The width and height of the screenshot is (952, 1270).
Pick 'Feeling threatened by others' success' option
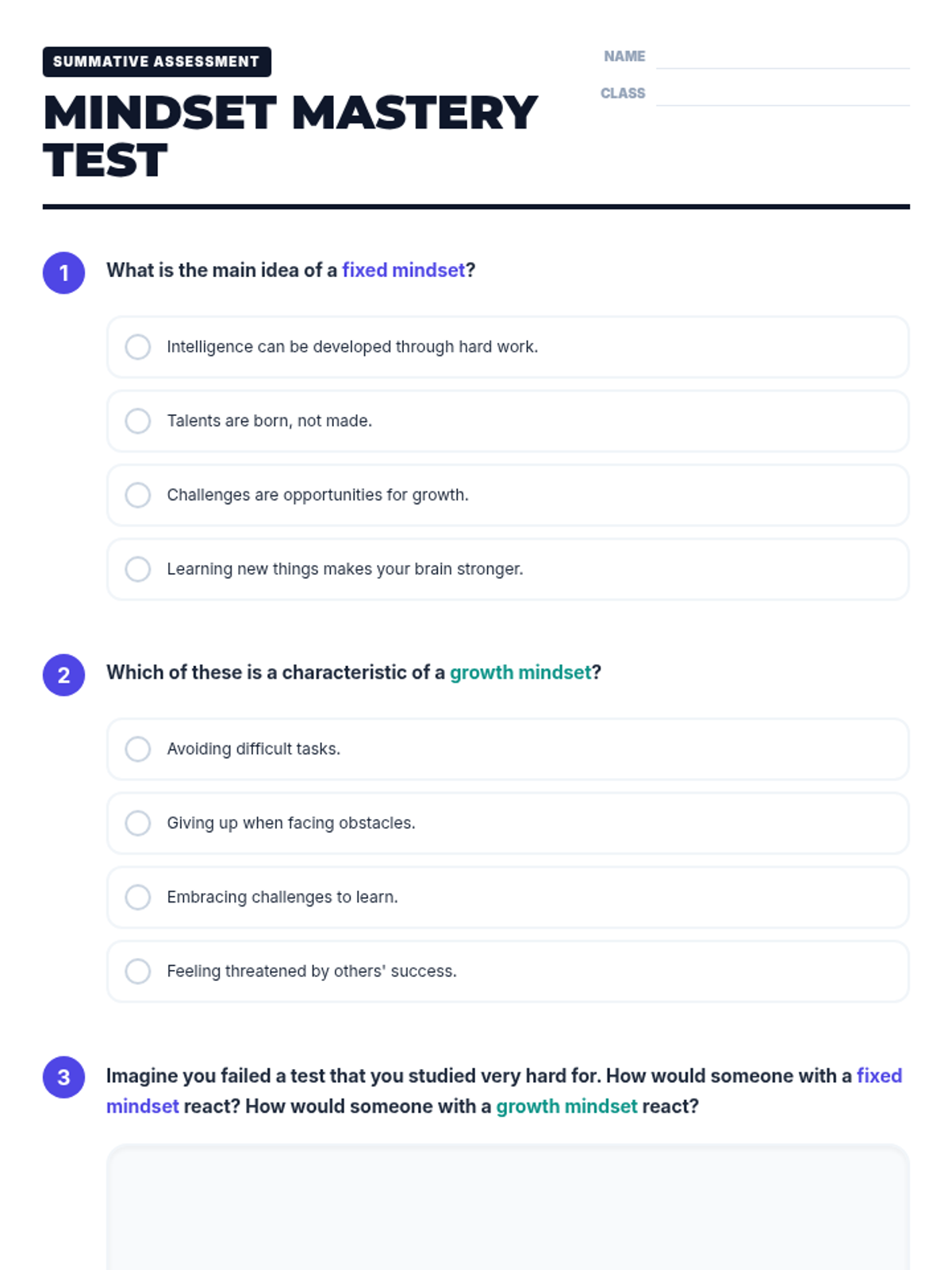pos(137,972)
